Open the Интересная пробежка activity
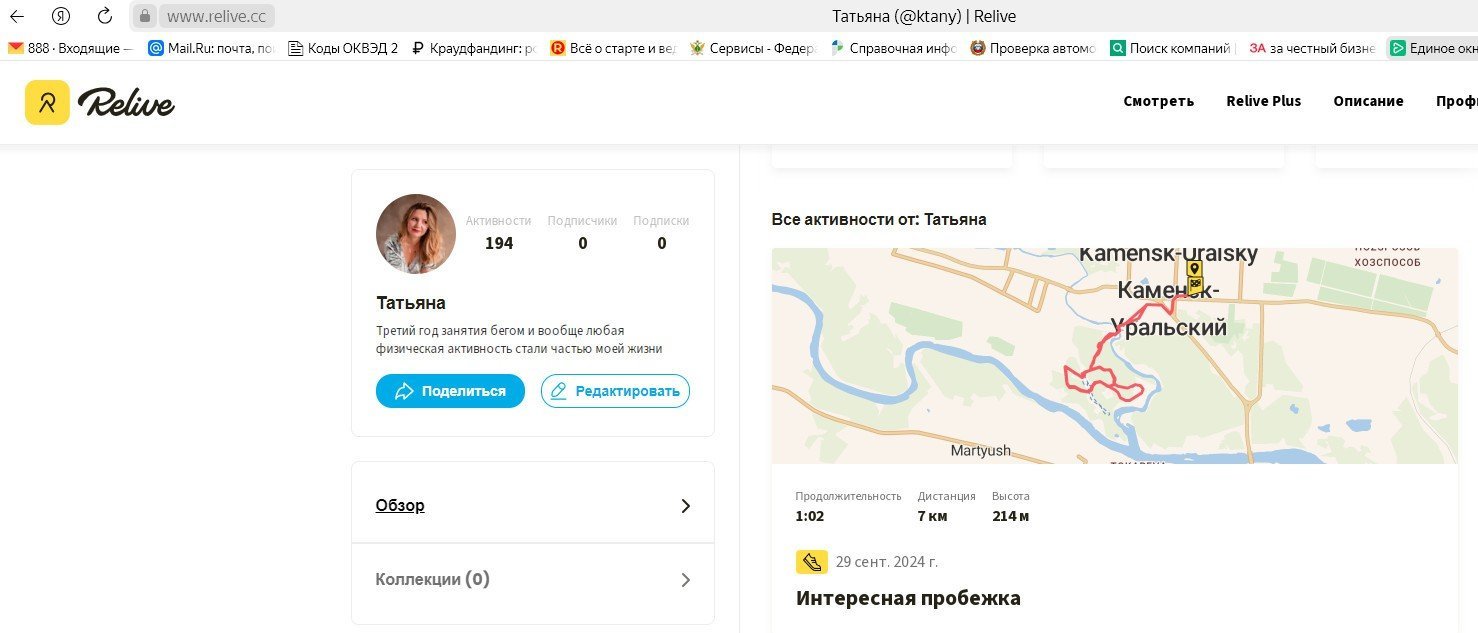This screenshot has width=1478, height=633. (908, 598)
